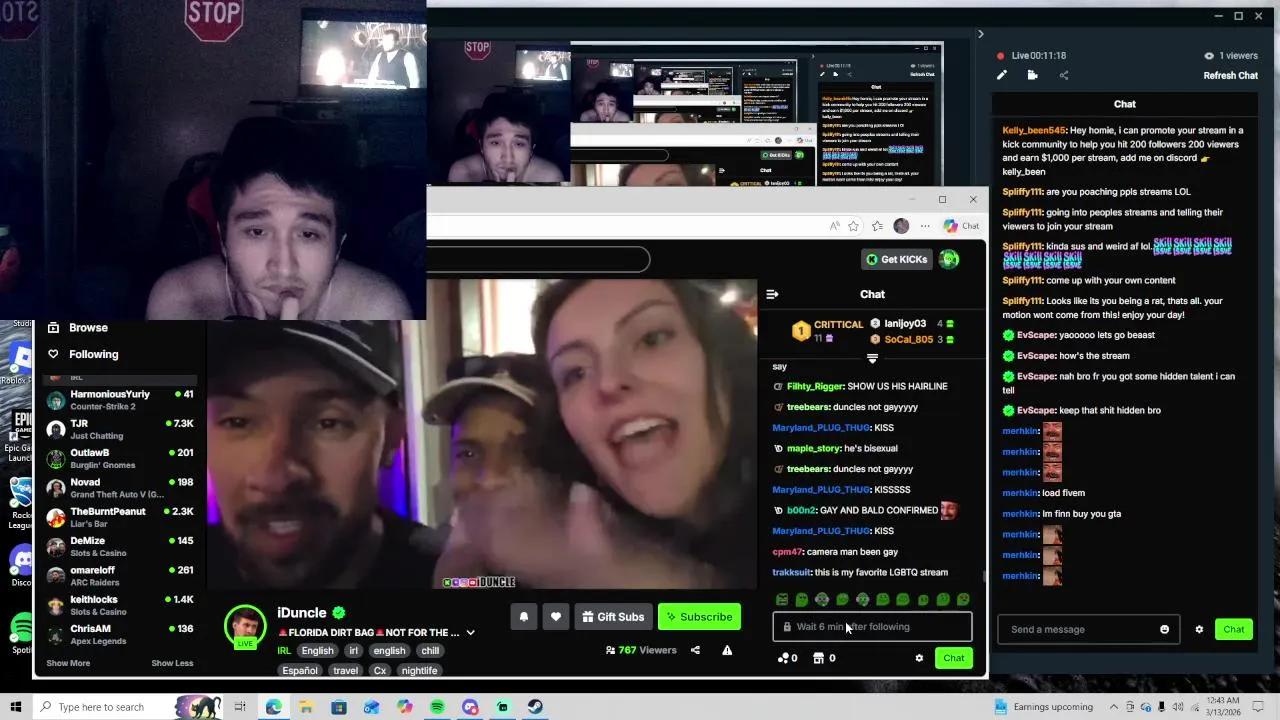Open DeMize Slots & Casino channel
This screenshot has height=720, width=1280.
120,546
